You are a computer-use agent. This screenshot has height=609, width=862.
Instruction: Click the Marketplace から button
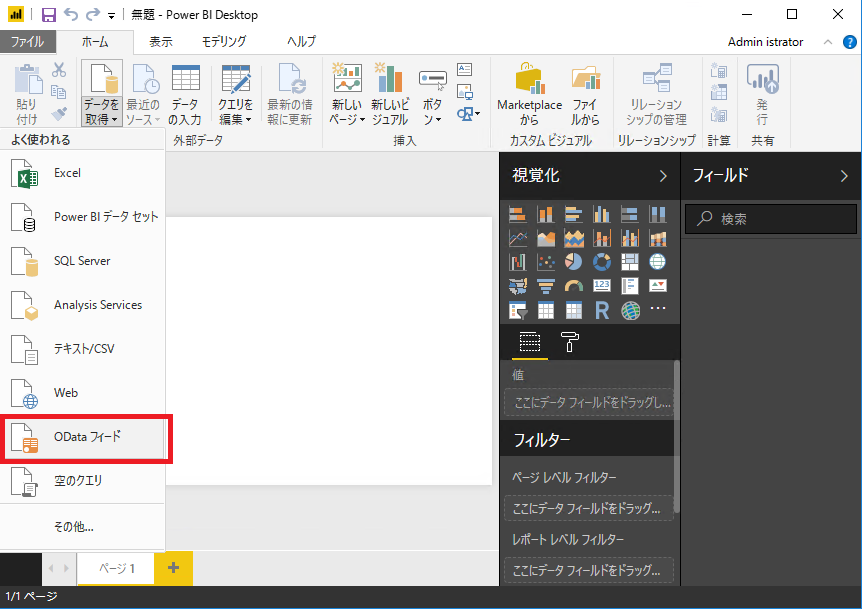pyautogui.click(x=529, y=94)
